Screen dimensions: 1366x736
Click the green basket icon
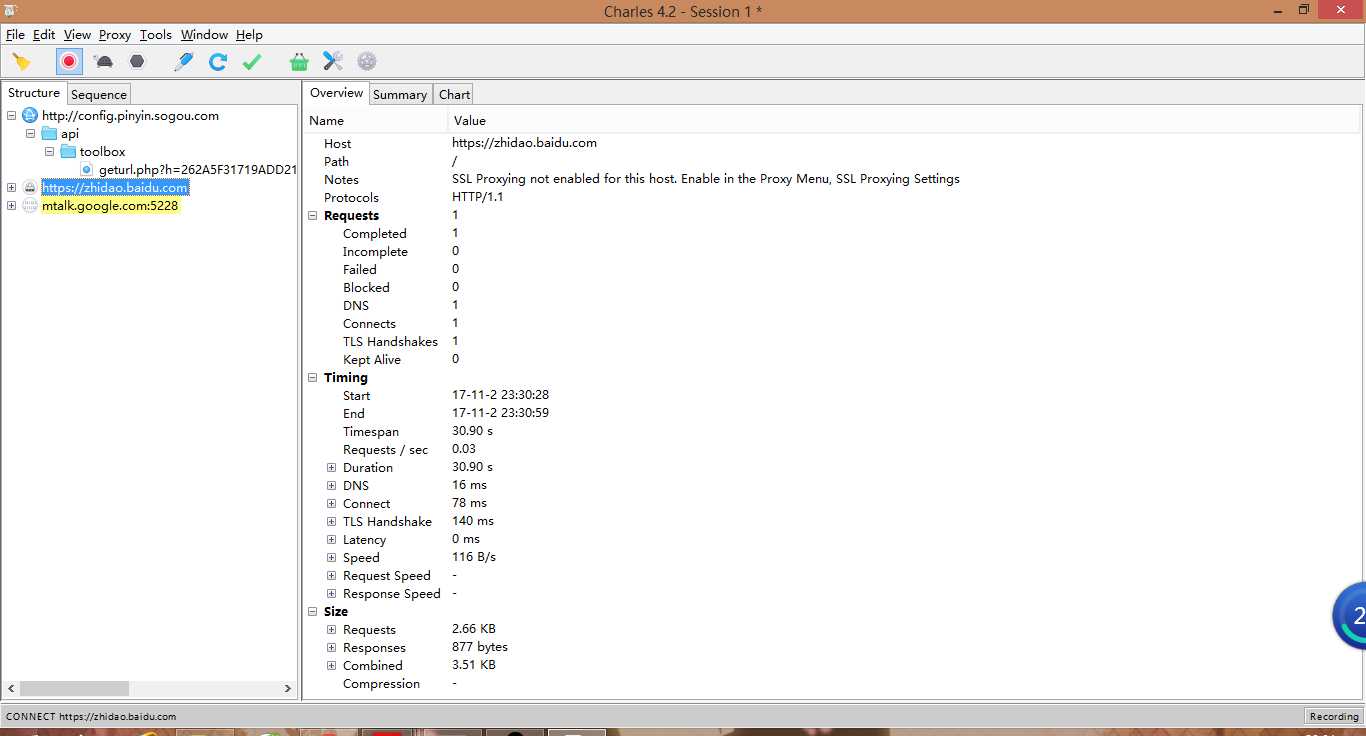tap(299, 62)
